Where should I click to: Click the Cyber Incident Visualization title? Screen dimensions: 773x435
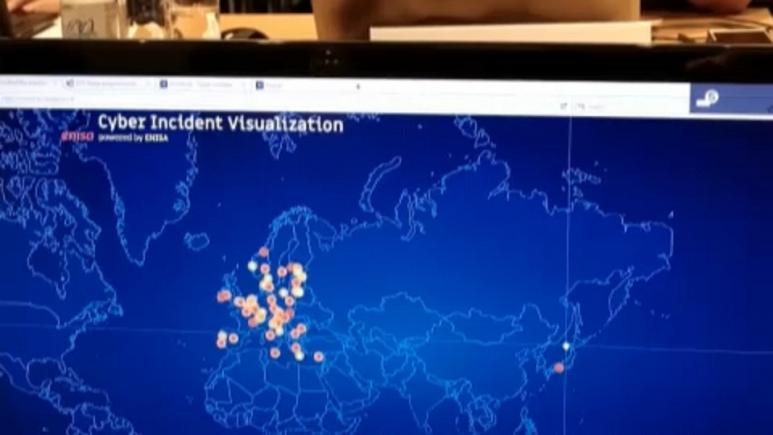click(220, 124)
